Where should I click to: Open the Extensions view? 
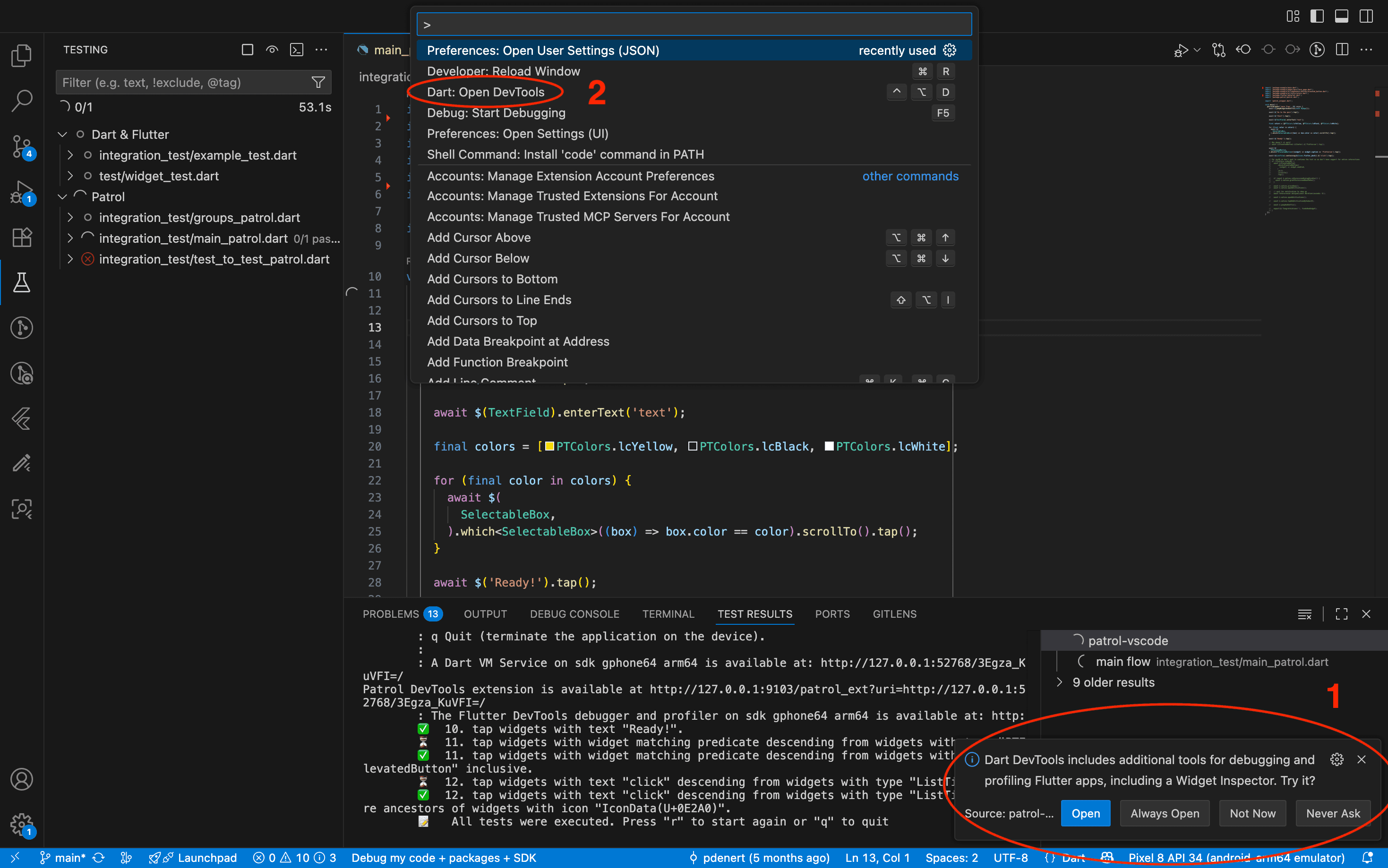click(22, 237)
